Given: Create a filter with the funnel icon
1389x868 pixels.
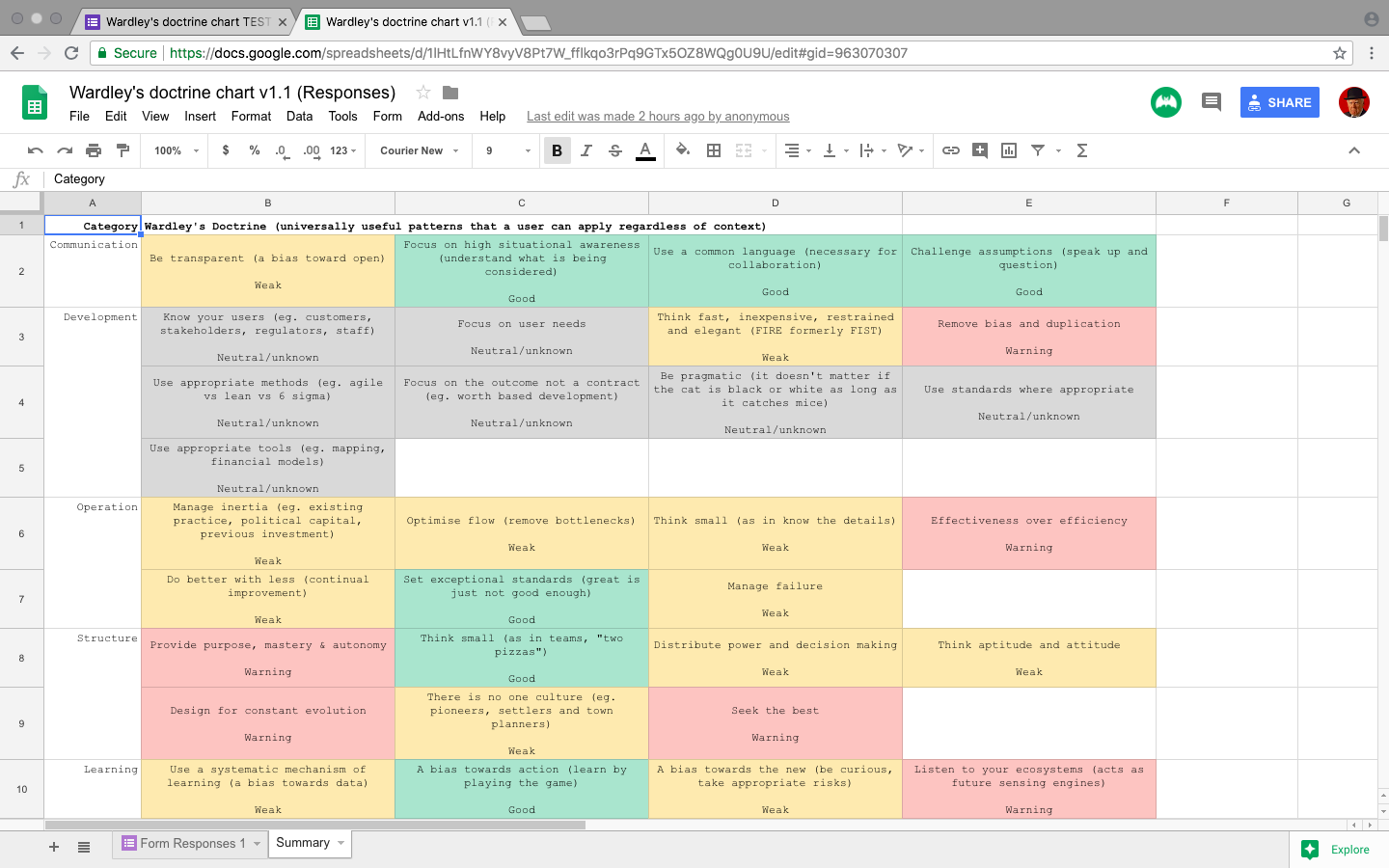Looking at the screenshot, I should 1036,150.
